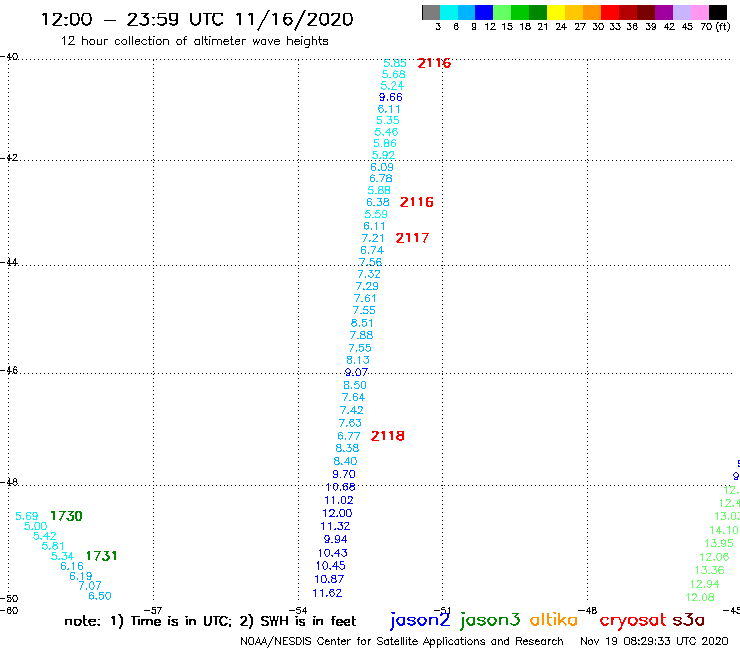Select the wave height value '8.51'
Screen dimensions: 740x650
(362, 323)
